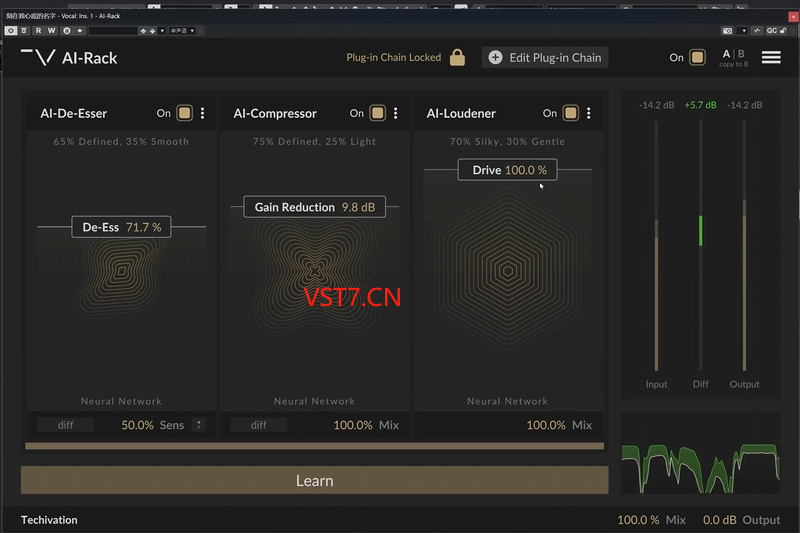Image resolution: width=800 pixels, height=533 pixels.
Task: Click global 100.0 % Mix value in footer
Action: (638, 520)
